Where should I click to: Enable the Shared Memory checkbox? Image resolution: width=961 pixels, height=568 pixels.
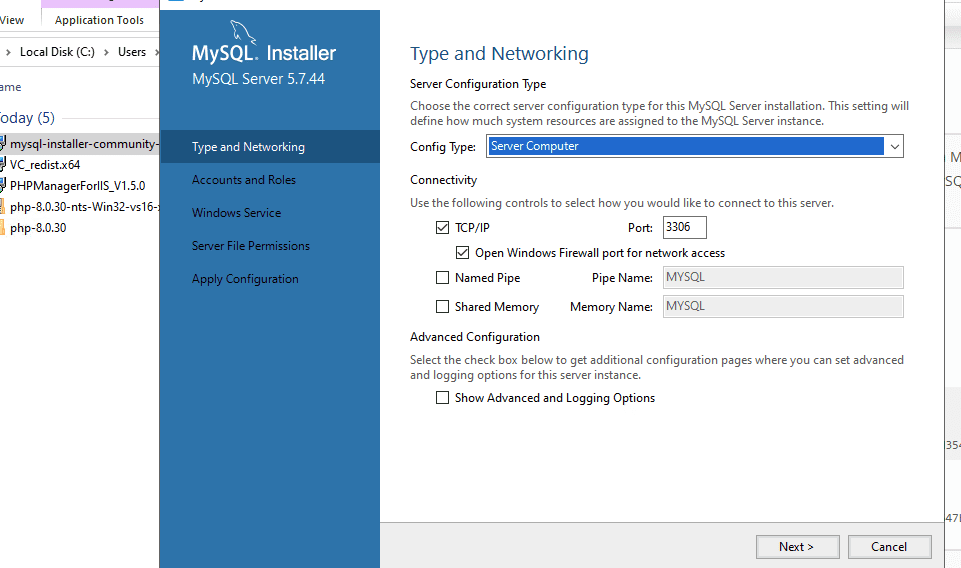[443, 307]
